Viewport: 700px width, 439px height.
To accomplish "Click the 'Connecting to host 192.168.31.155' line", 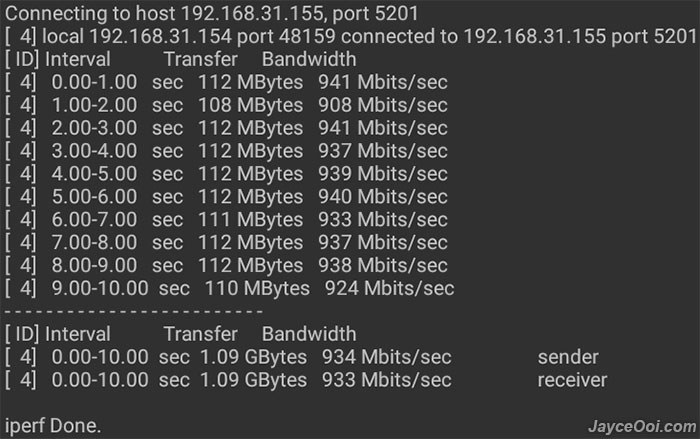I will tap(212, 13).
